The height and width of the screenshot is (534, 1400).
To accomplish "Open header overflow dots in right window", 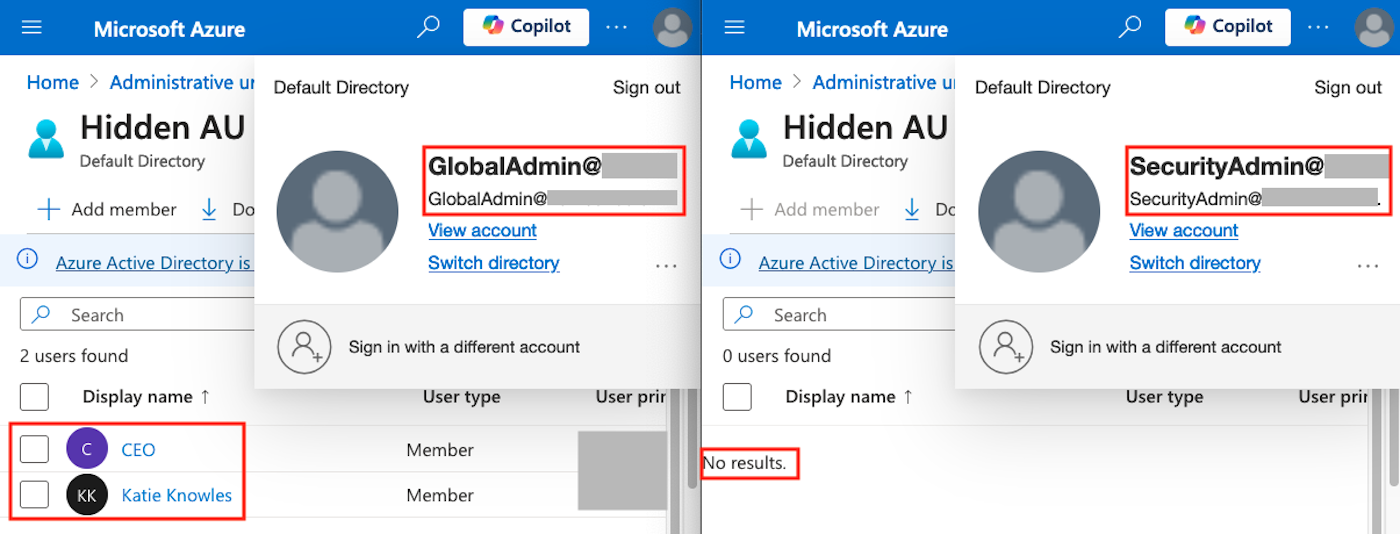I will [x=1319, y=27].
